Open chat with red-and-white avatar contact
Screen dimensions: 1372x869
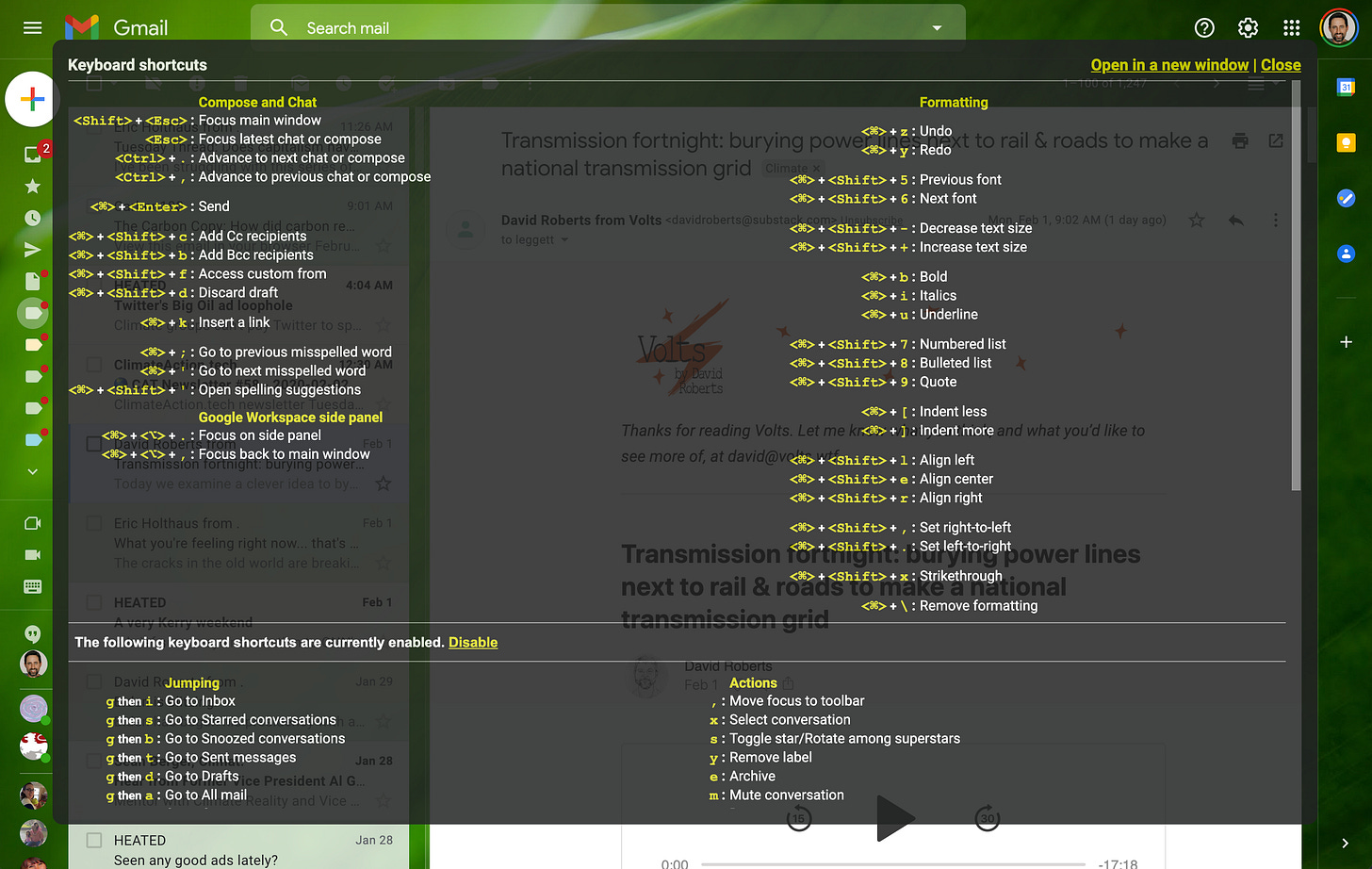(33, 746)
